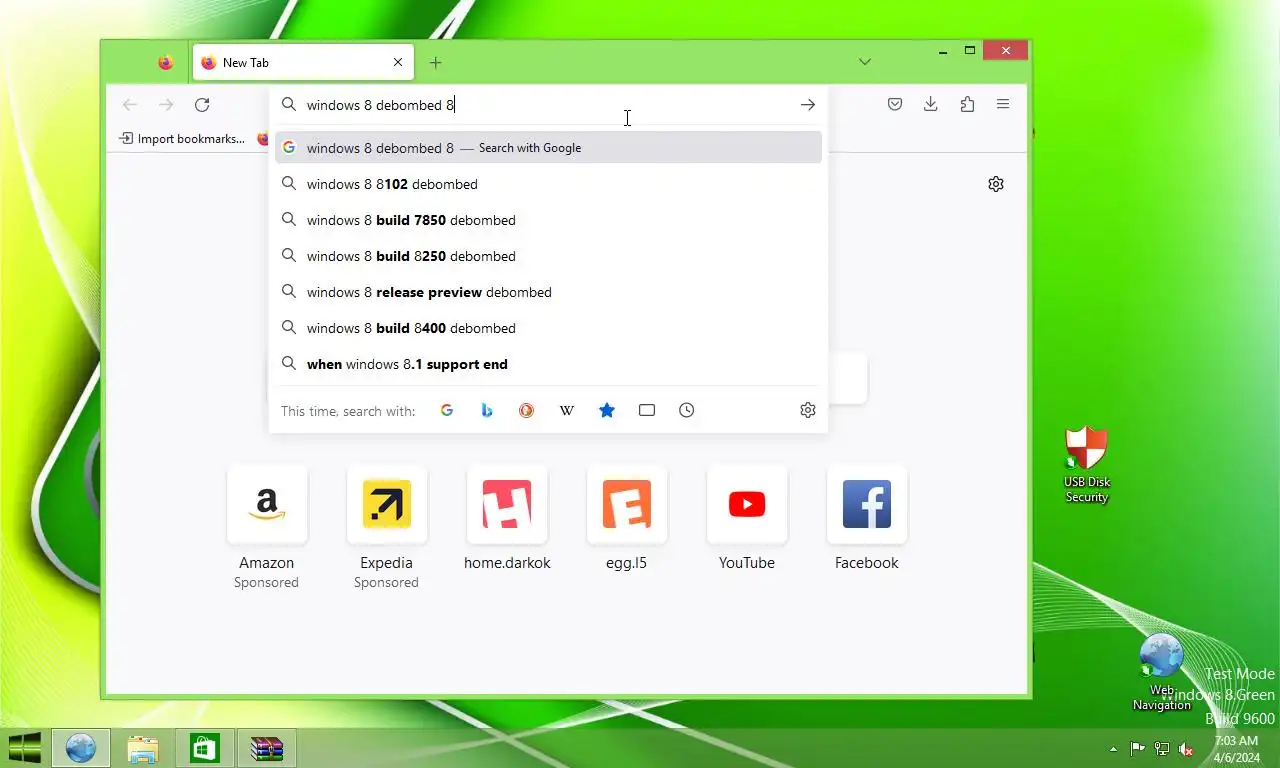Open the Action Center flag icon
This screenshot has height=768, width=1280.
click(x=1138, y=749)
